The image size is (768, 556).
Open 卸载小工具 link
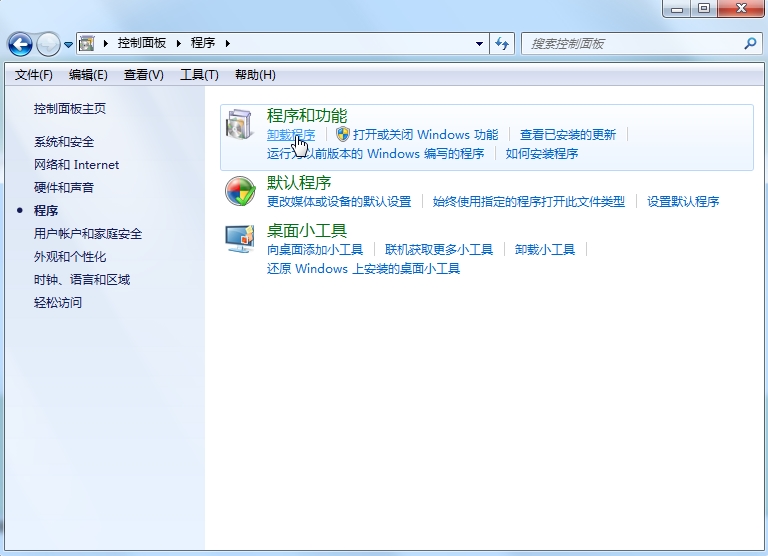pos(545,250)
